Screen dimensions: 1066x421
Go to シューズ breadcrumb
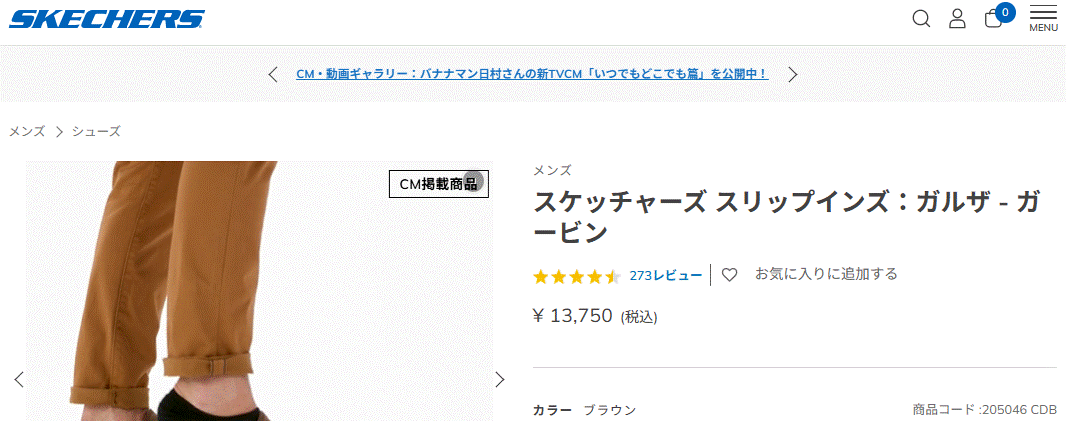(x=96, y=131)
